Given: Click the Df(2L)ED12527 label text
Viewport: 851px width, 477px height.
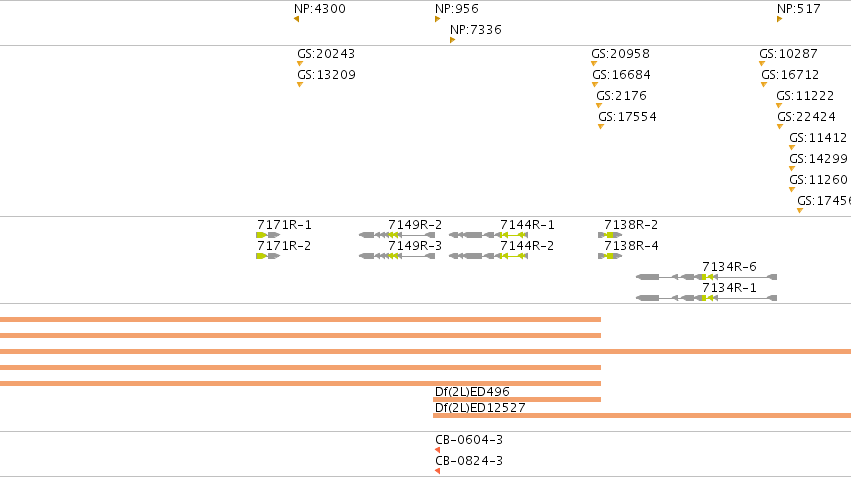Looking at the screenshot, I should pyautogui.click(x=480, y=408).
